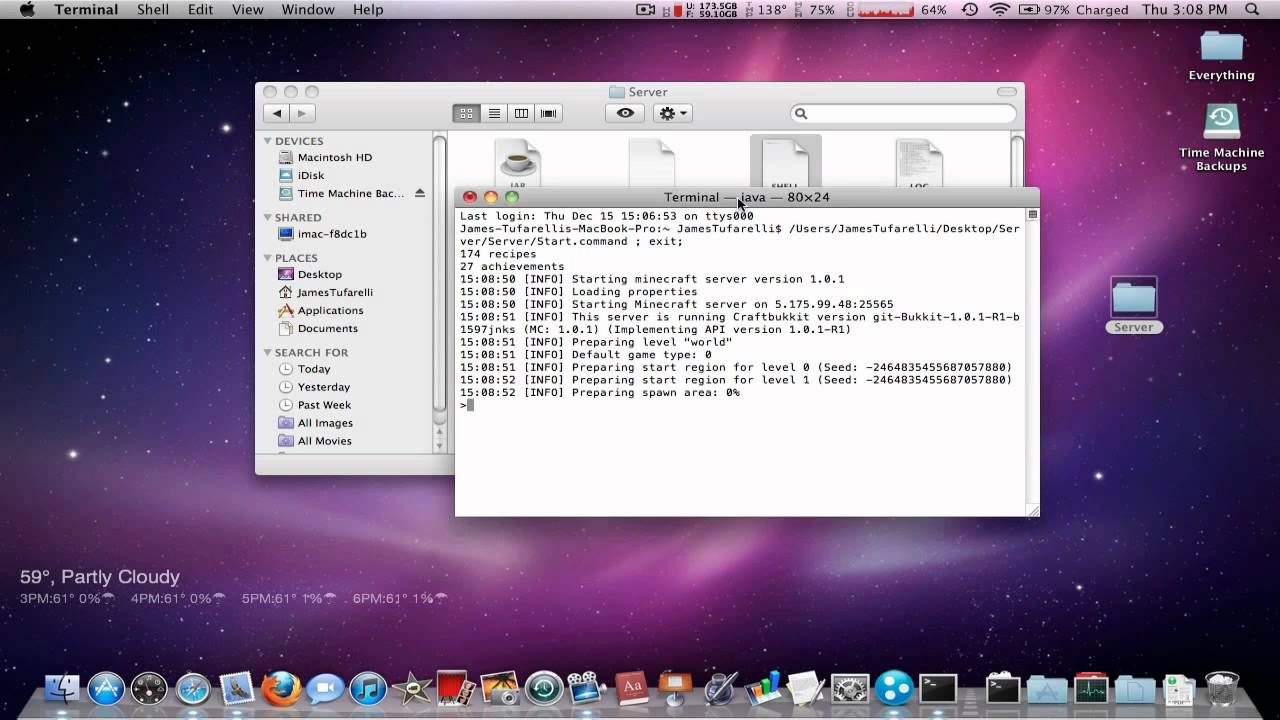Open battery status menu
The height and width of the screenshot is (720, 1280).
coord(1072,10)
